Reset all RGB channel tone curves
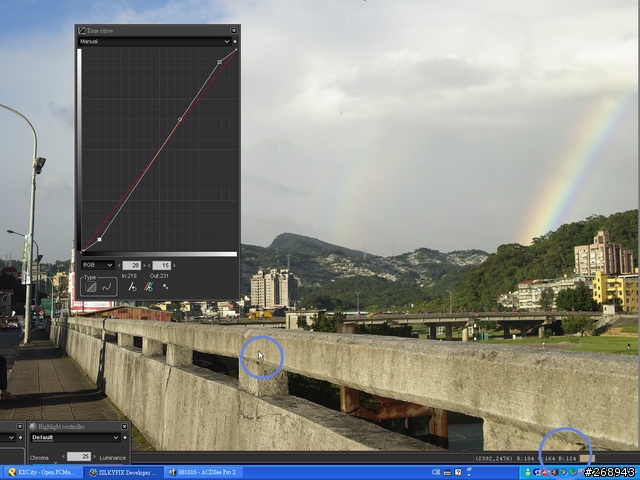This screenshot has height=480, width=640. click(149, 287)
